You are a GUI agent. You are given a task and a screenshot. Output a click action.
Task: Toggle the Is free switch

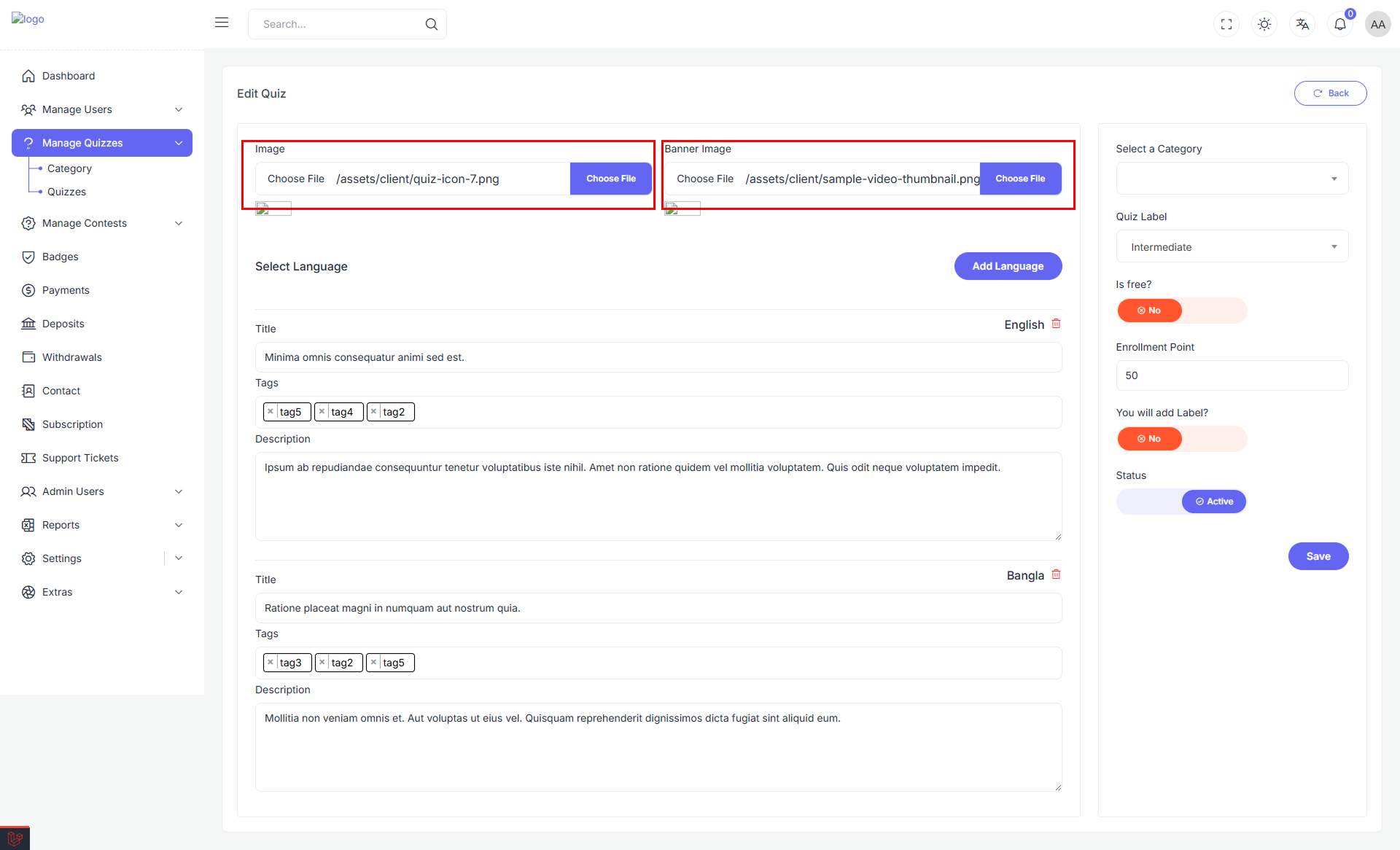pos(1181,311)
